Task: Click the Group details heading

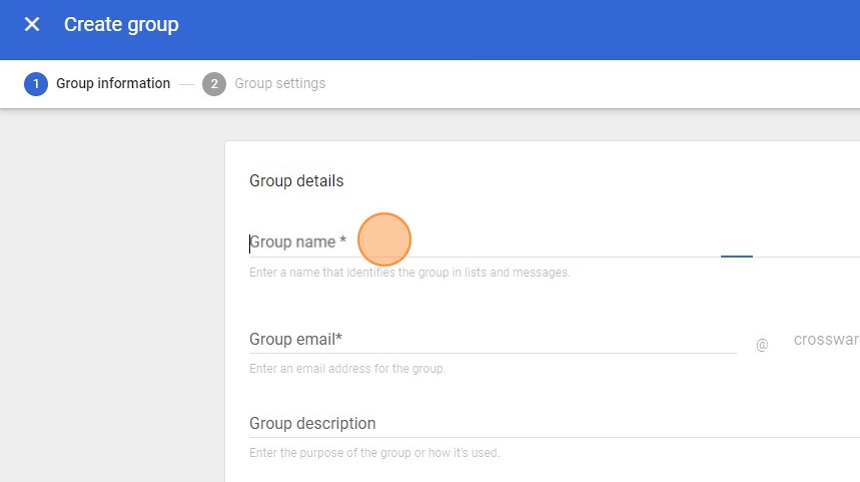Action: pos(296,181)
